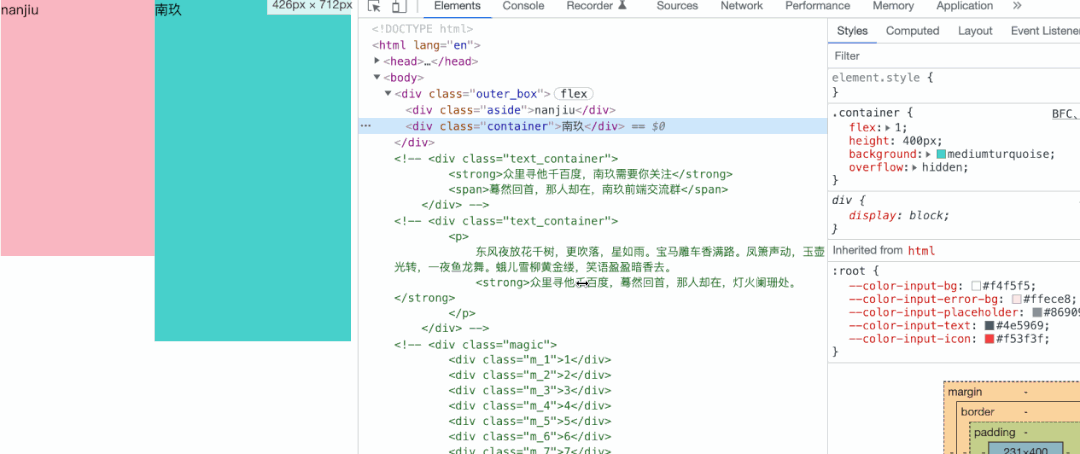
Task: Select the Styles sidebar tab
Action: (x=852, y=31)
